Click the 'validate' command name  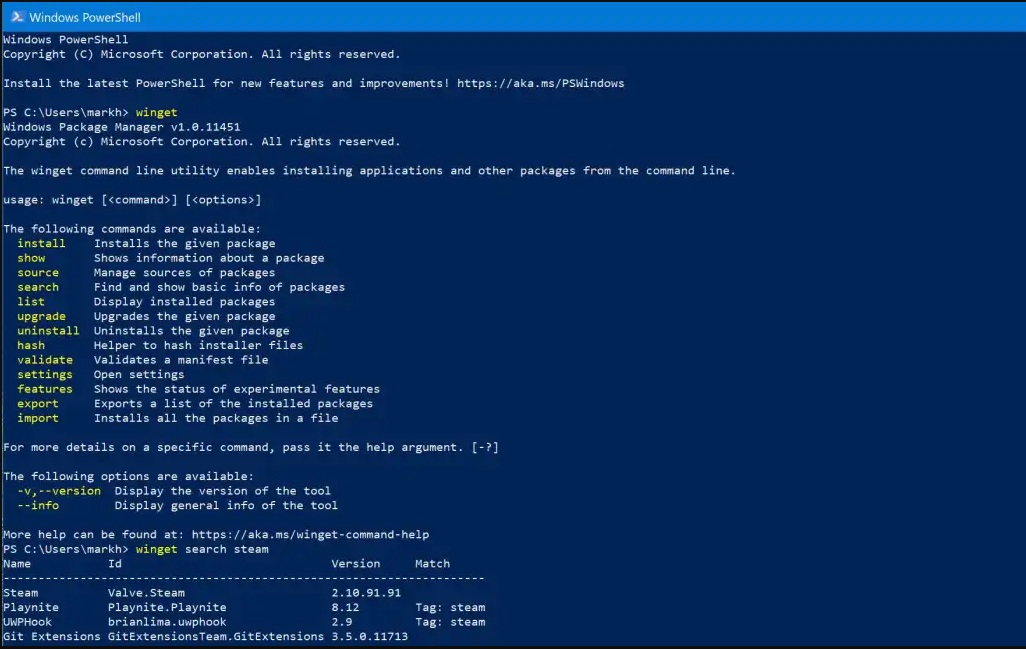44,360
